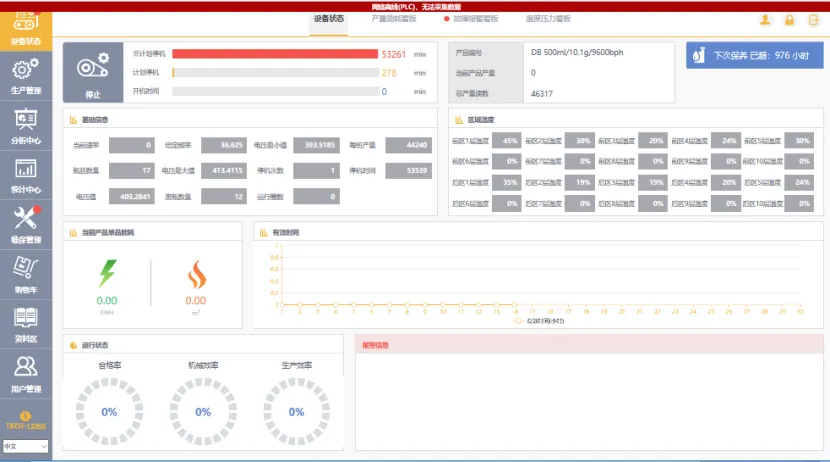Click the 停止 machine status tile

point(94,72)
